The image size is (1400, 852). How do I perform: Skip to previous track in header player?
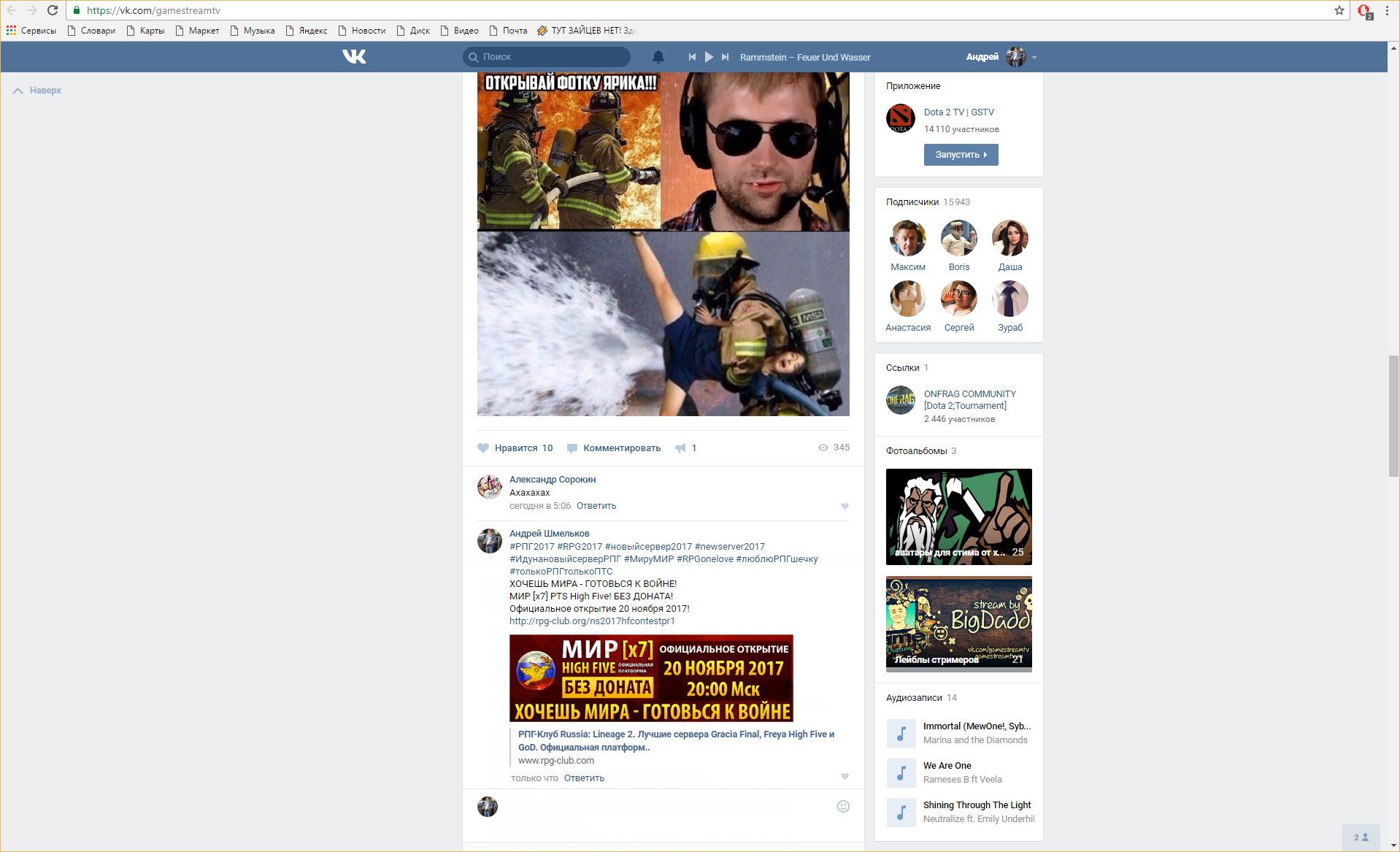click(x=692, y=57)
